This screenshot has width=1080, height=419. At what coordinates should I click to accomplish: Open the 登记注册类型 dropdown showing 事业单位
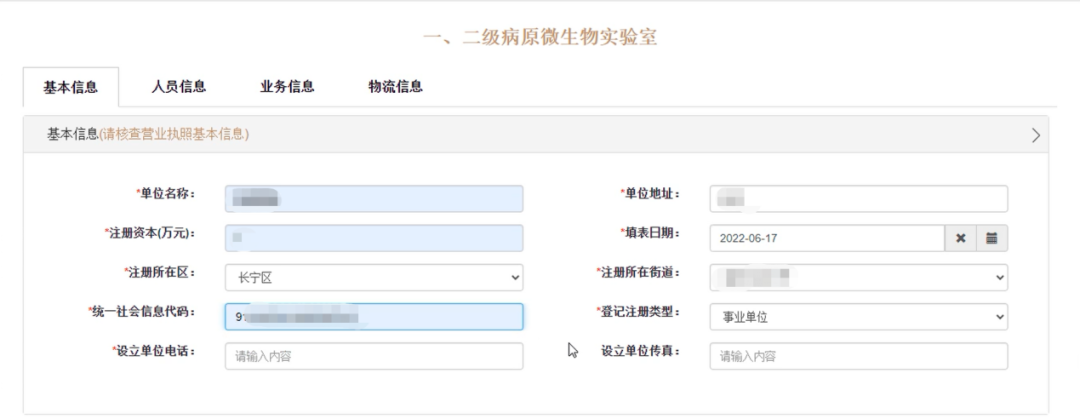click(858, 317)
